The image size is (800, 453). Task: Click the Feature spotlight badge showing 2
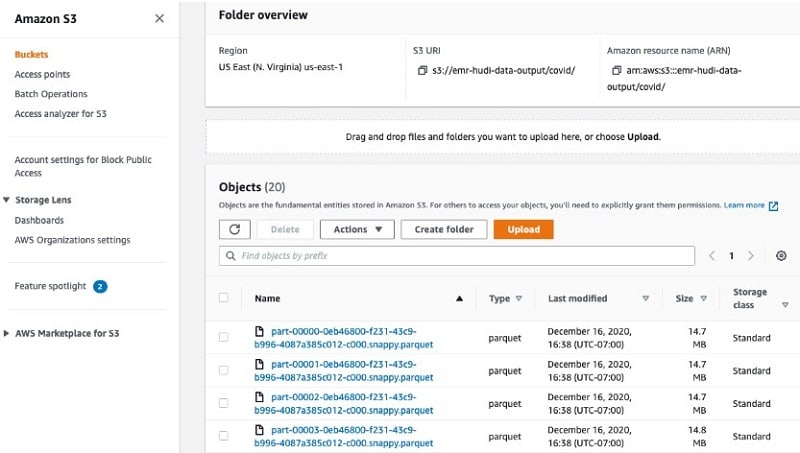(100, 286)
